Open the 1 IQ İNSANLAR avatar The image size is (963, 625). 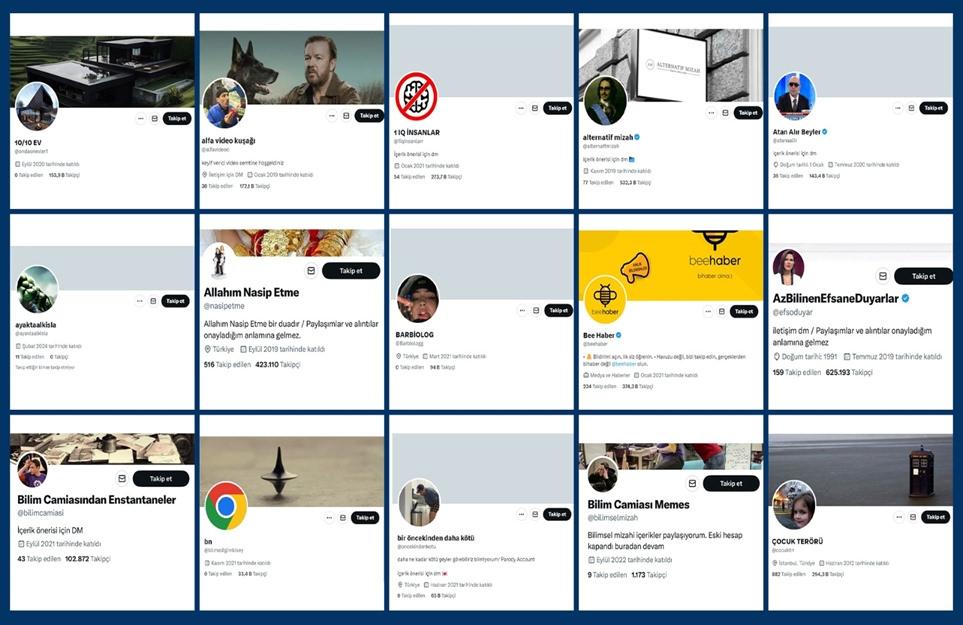click(416, 96)
